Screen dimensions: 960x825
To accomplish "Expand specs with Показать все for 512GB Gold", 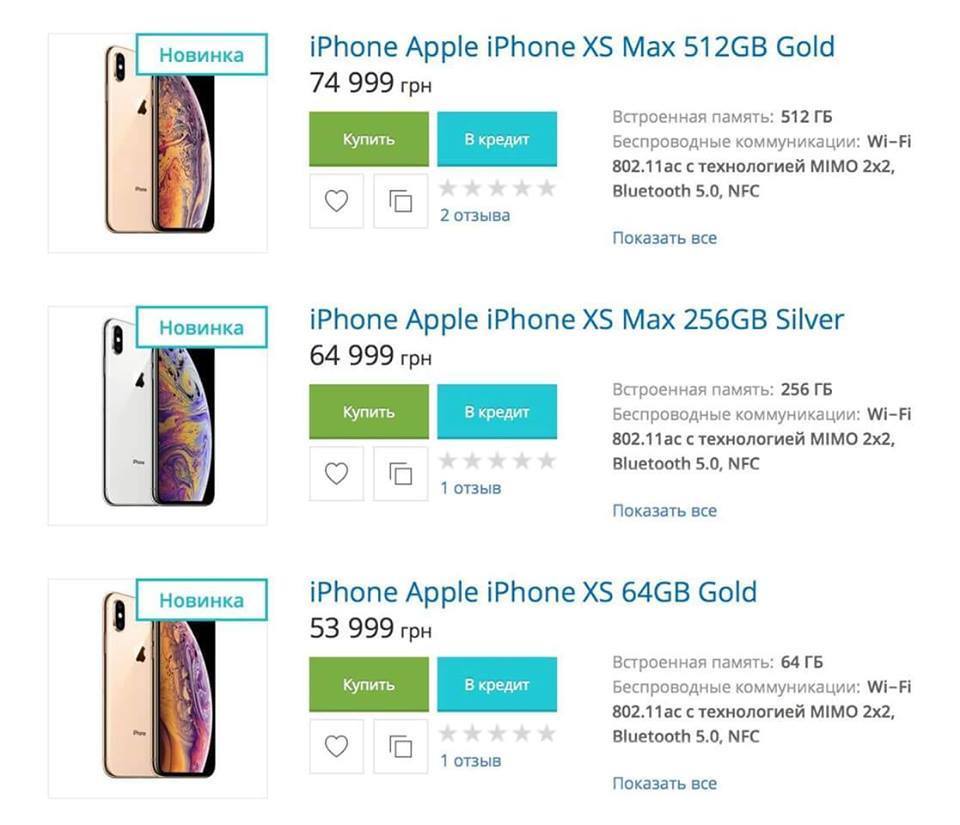I will click(664, 237).
